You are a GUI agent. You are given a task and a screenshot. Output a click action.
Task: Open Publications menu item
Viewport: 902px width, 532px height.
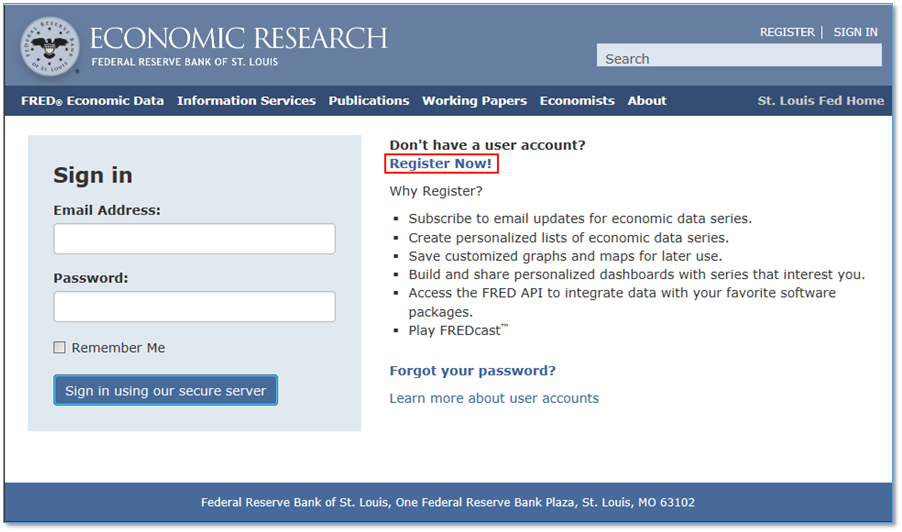(x=369, y=101)
